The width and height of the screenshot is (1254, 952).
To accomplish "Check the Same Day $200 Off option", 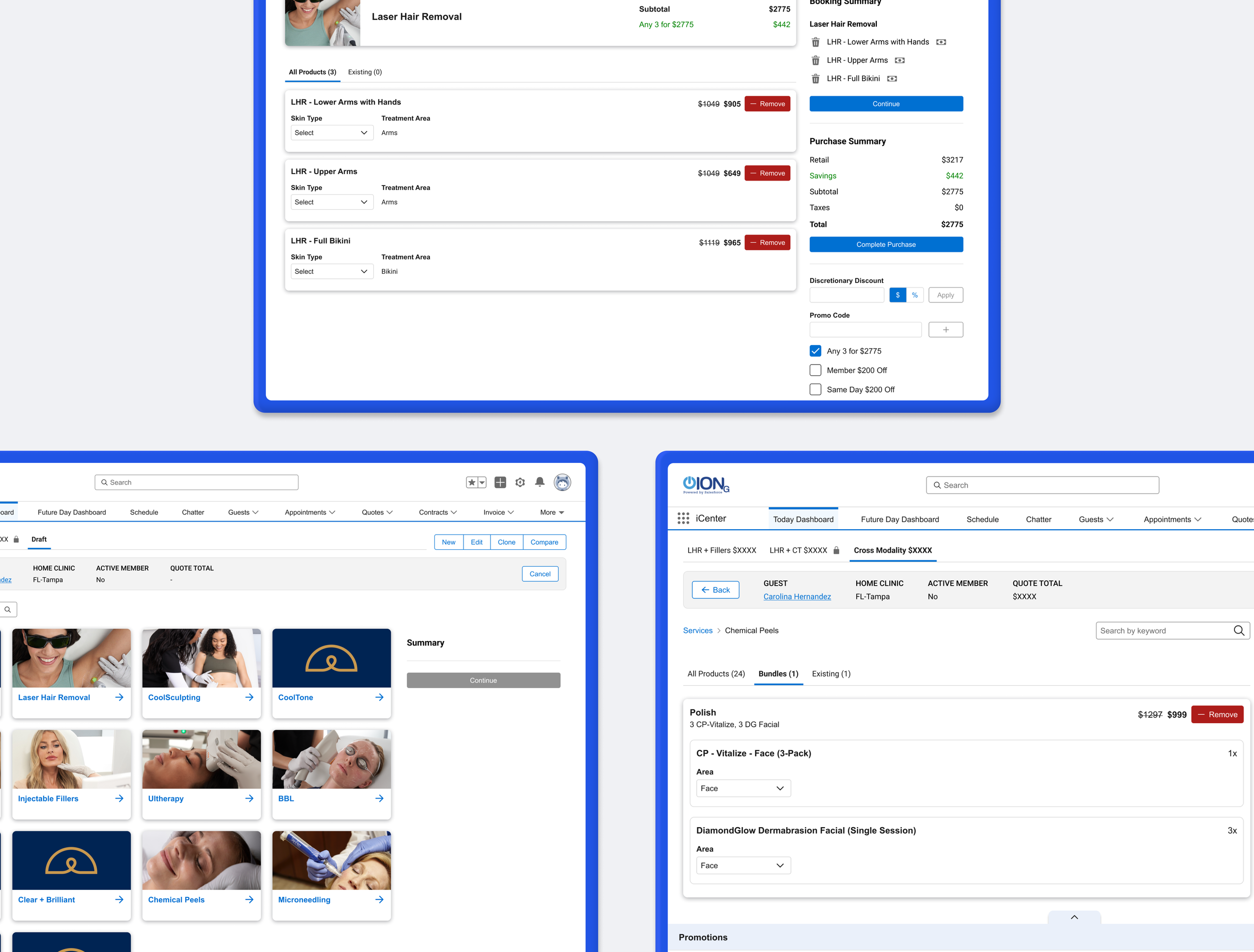I will tap(815, 390).
